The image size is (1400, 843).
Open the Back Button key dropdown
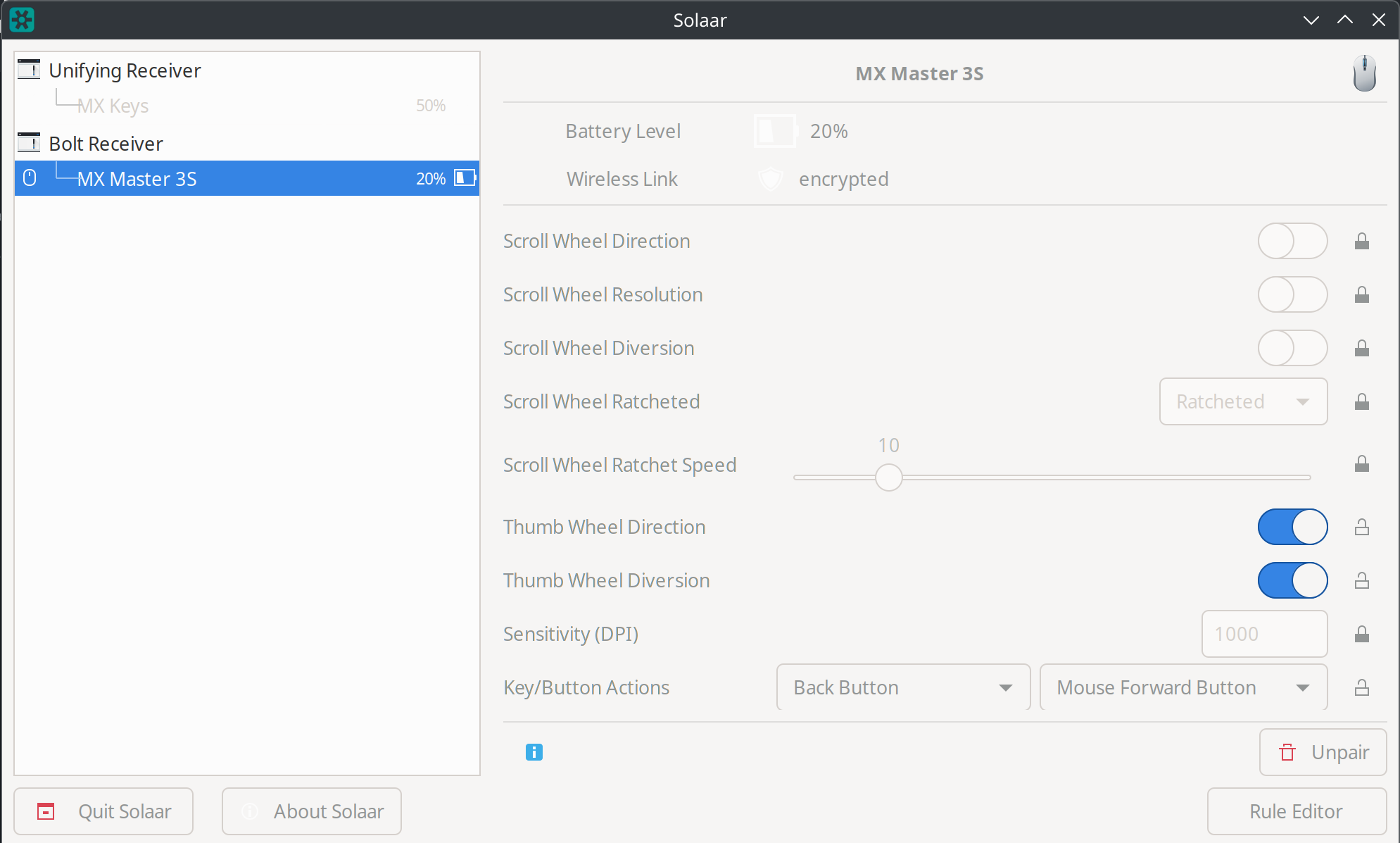pyautogui.click(x=903, y=687)
